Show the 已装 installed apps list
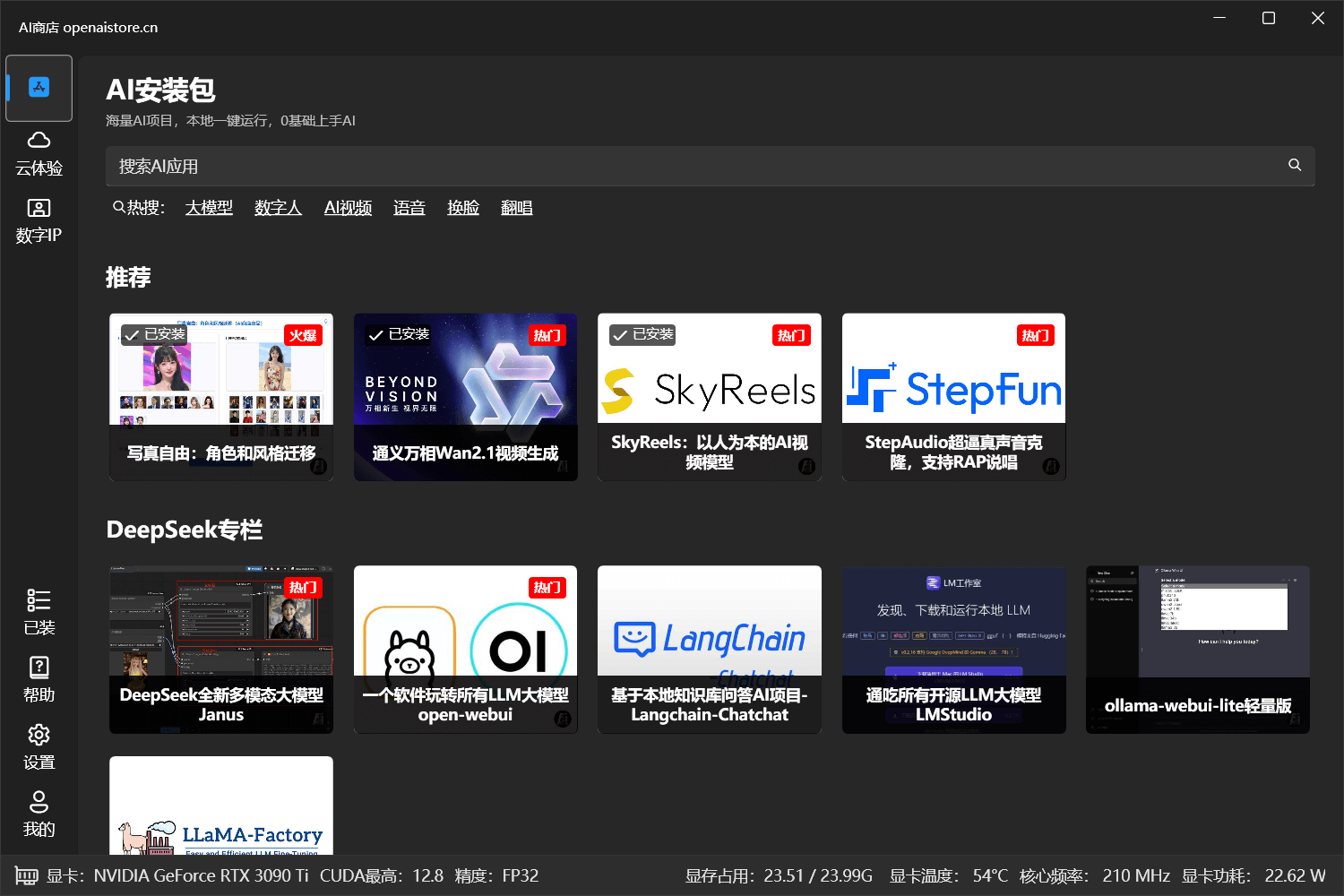Viewport: 1344px width, 896px height. coord(39,614)
